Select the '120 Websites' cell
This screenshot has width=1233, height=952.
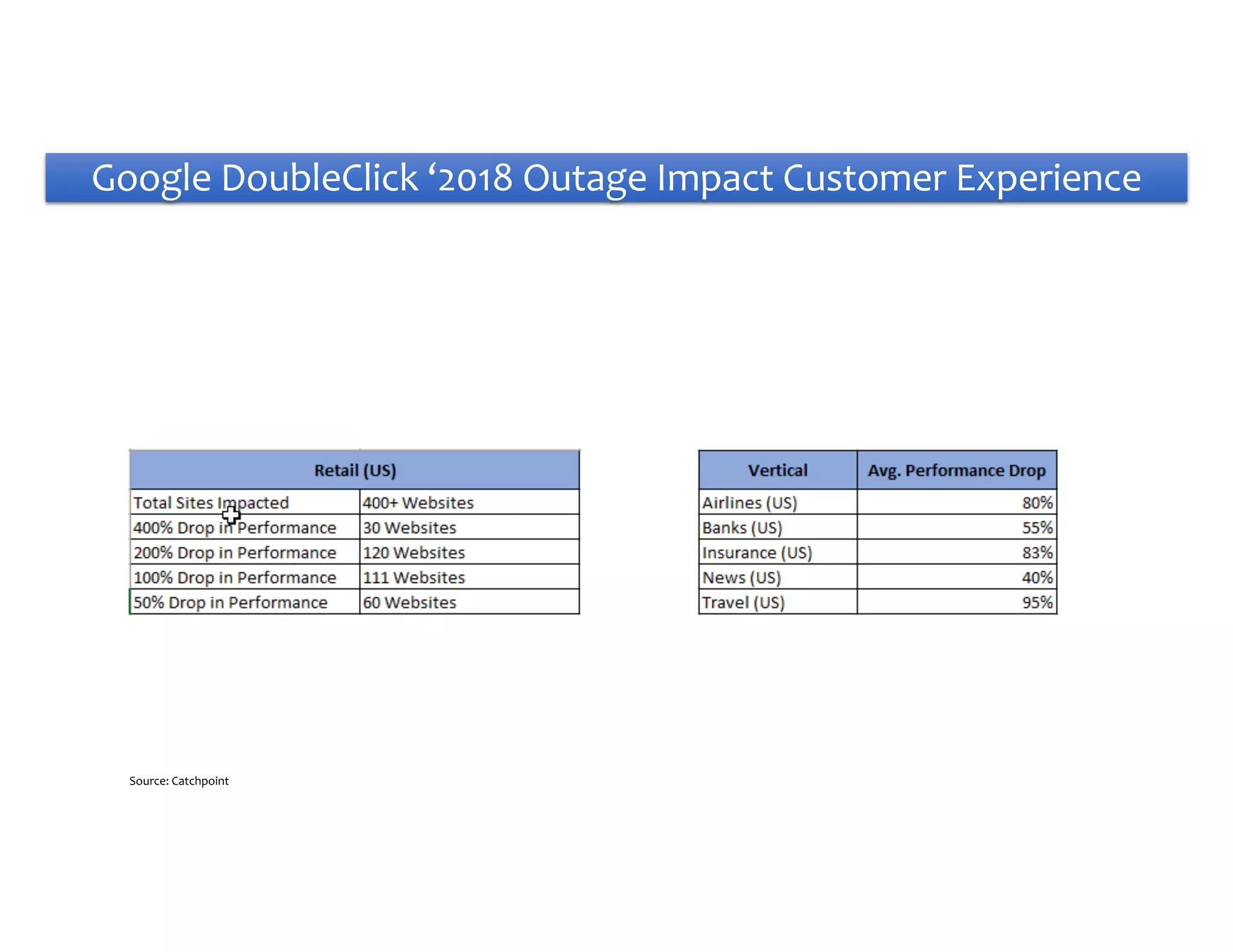pos(470,552)
